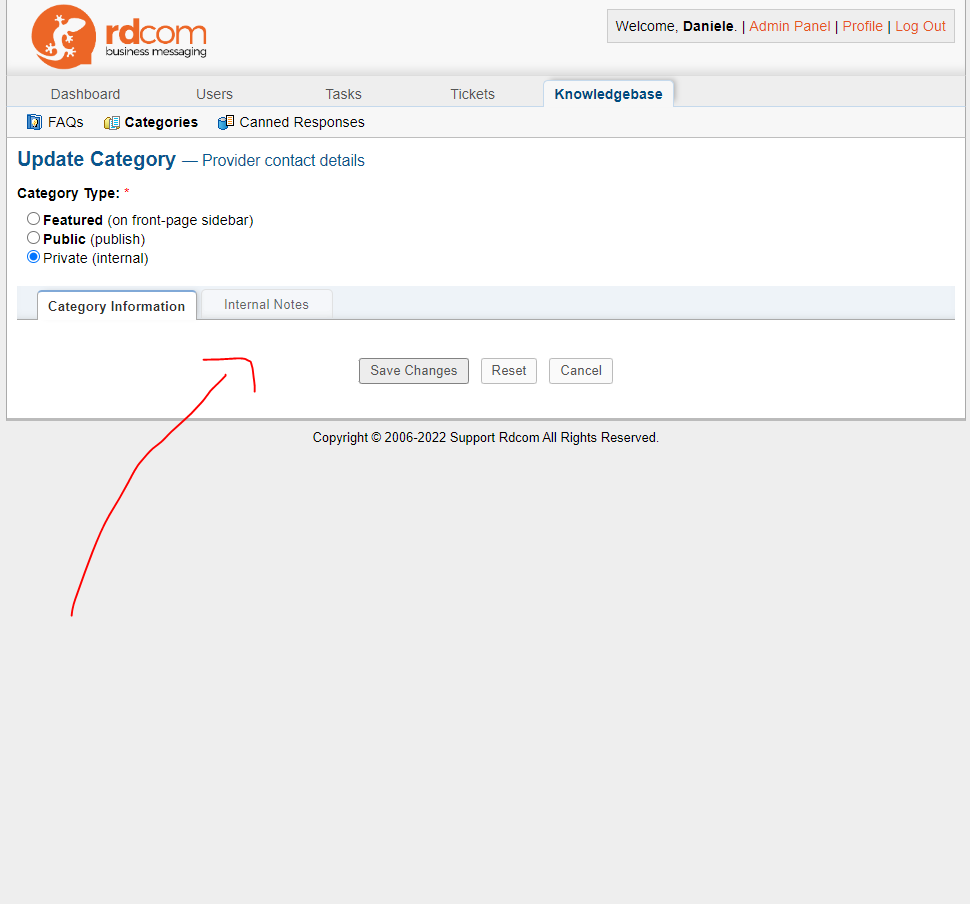Click the Knowledgebase tab
970x904 pixels.
608,94
